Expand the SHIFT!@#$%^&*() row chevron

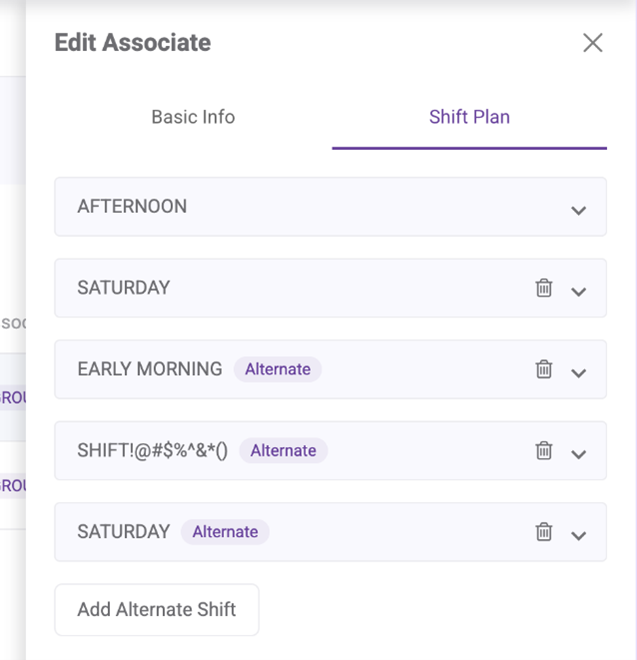(578, 453)
